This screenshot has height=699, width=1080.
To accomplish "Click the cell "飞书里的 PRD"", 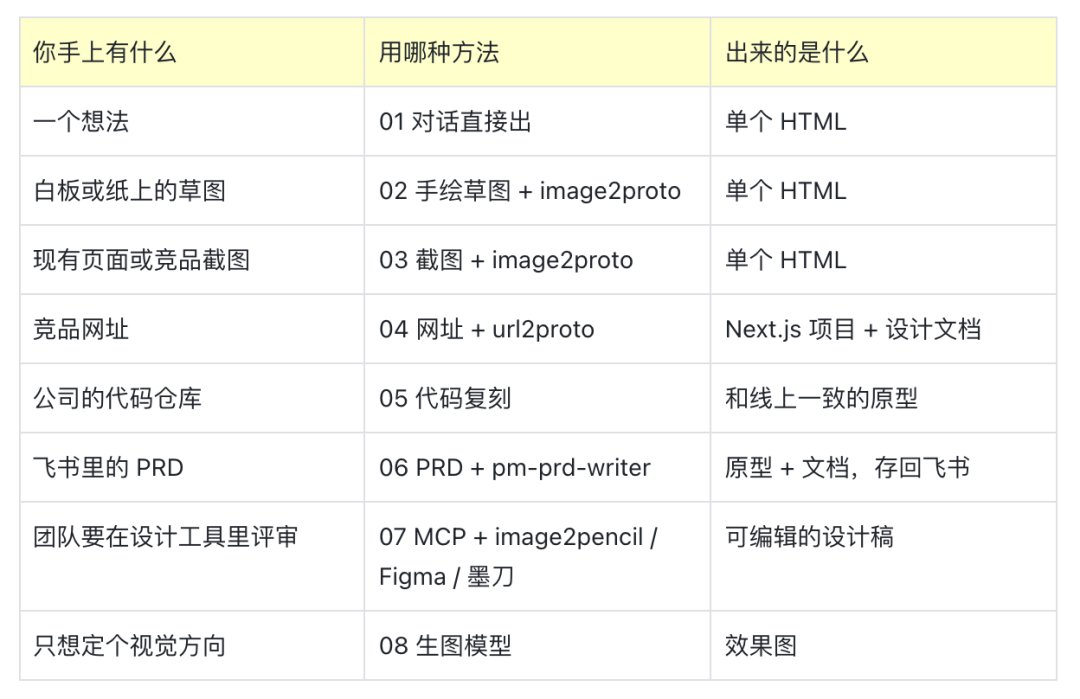I will [x=192, y=468].
